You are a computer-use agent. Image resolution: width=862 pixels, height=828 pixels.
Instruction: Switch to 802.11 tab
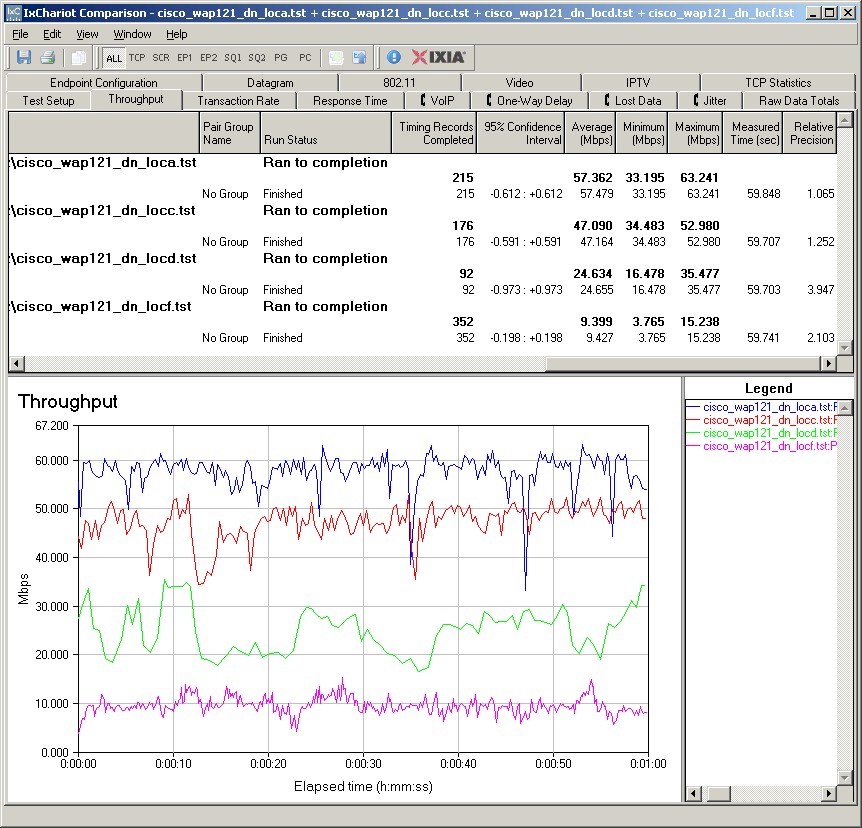[x=399, y=82]
